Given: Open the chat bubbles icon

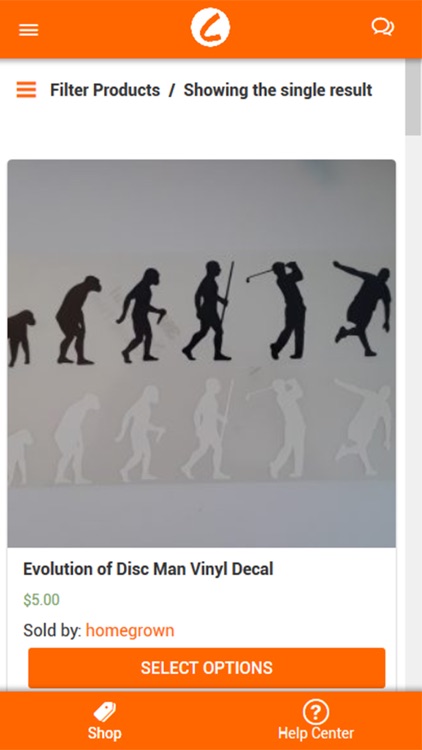Looking at the screenshot, I should 383,27.
